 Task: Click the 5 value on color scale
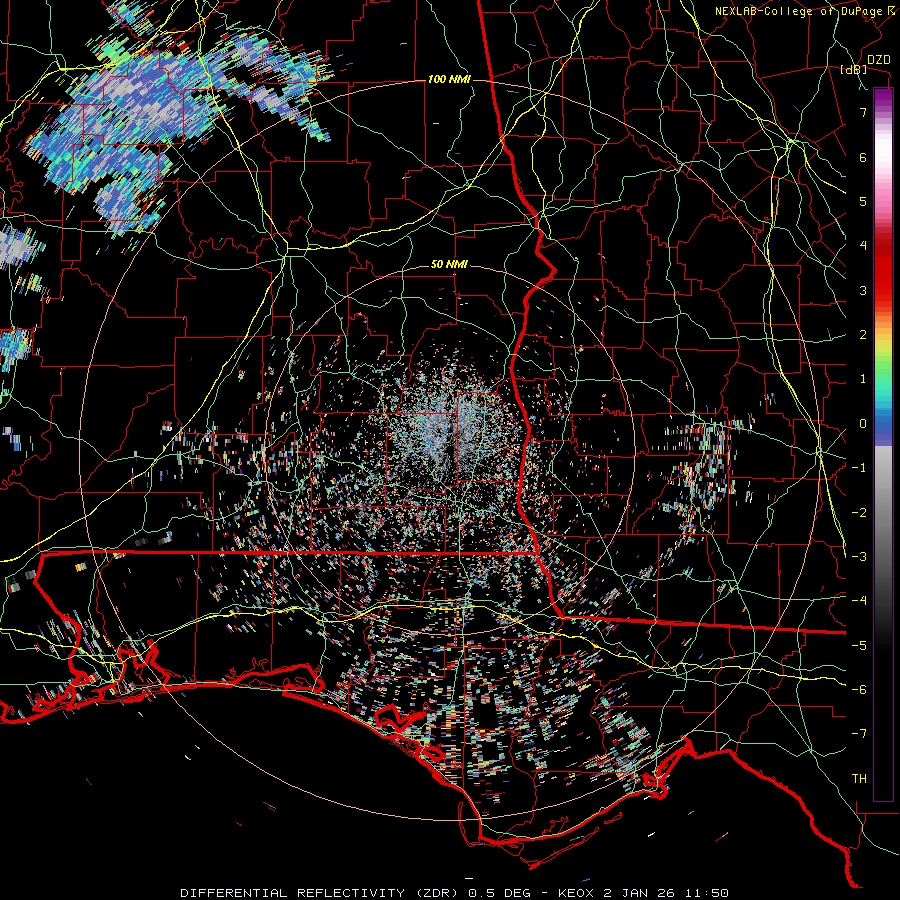pos(863,201)
